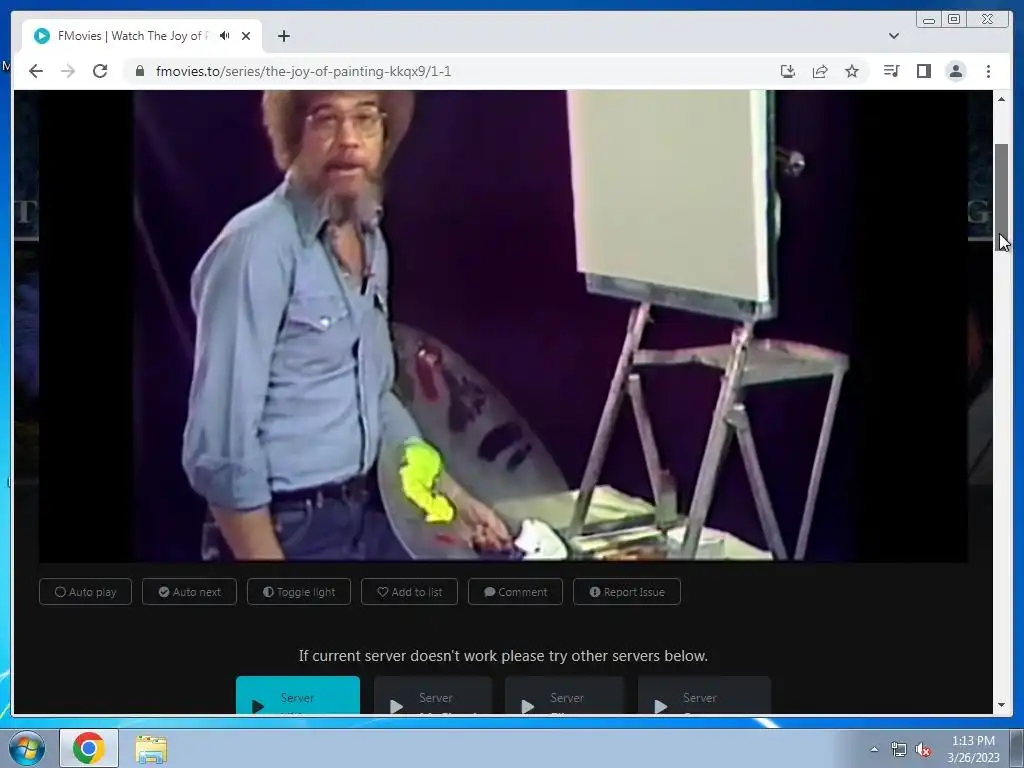
Task: Open the network status tray icon
Action: click(899, 750)
